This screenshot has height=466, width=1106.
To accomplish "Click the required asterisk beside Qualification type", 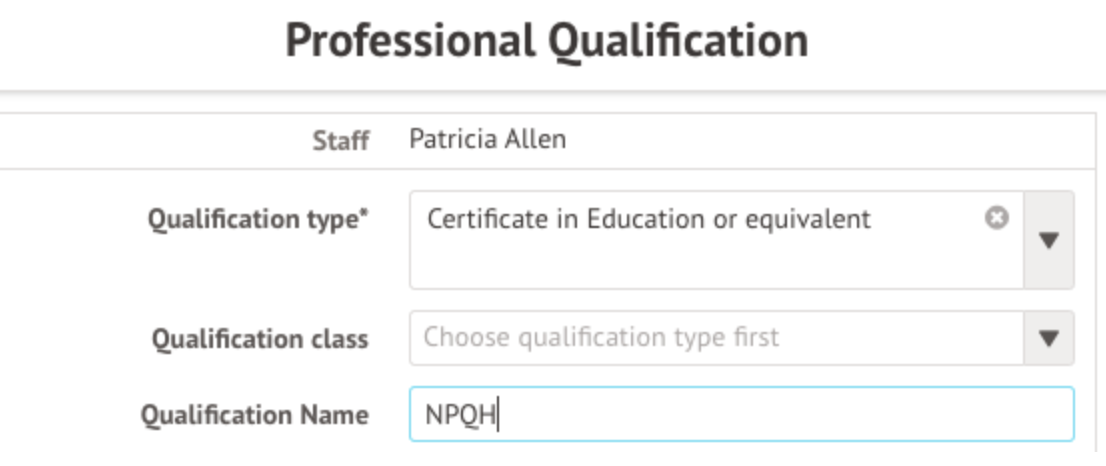I will pyautogui.click(x=365, y=215).
